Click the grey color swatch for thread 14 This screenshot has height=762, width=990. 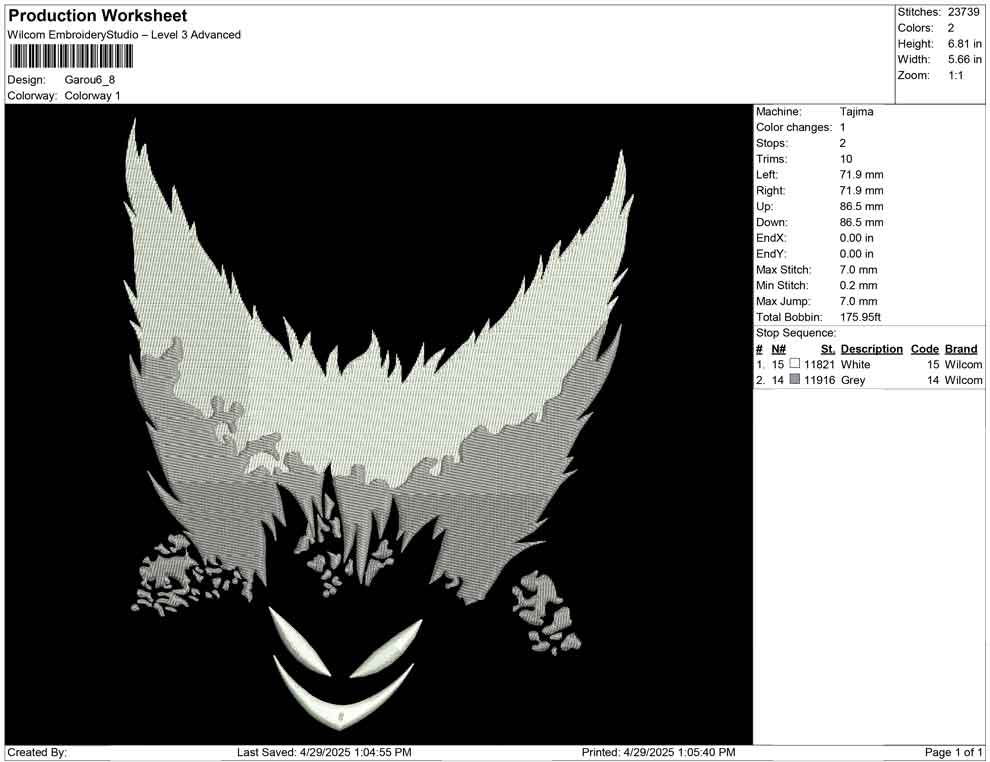795,379
